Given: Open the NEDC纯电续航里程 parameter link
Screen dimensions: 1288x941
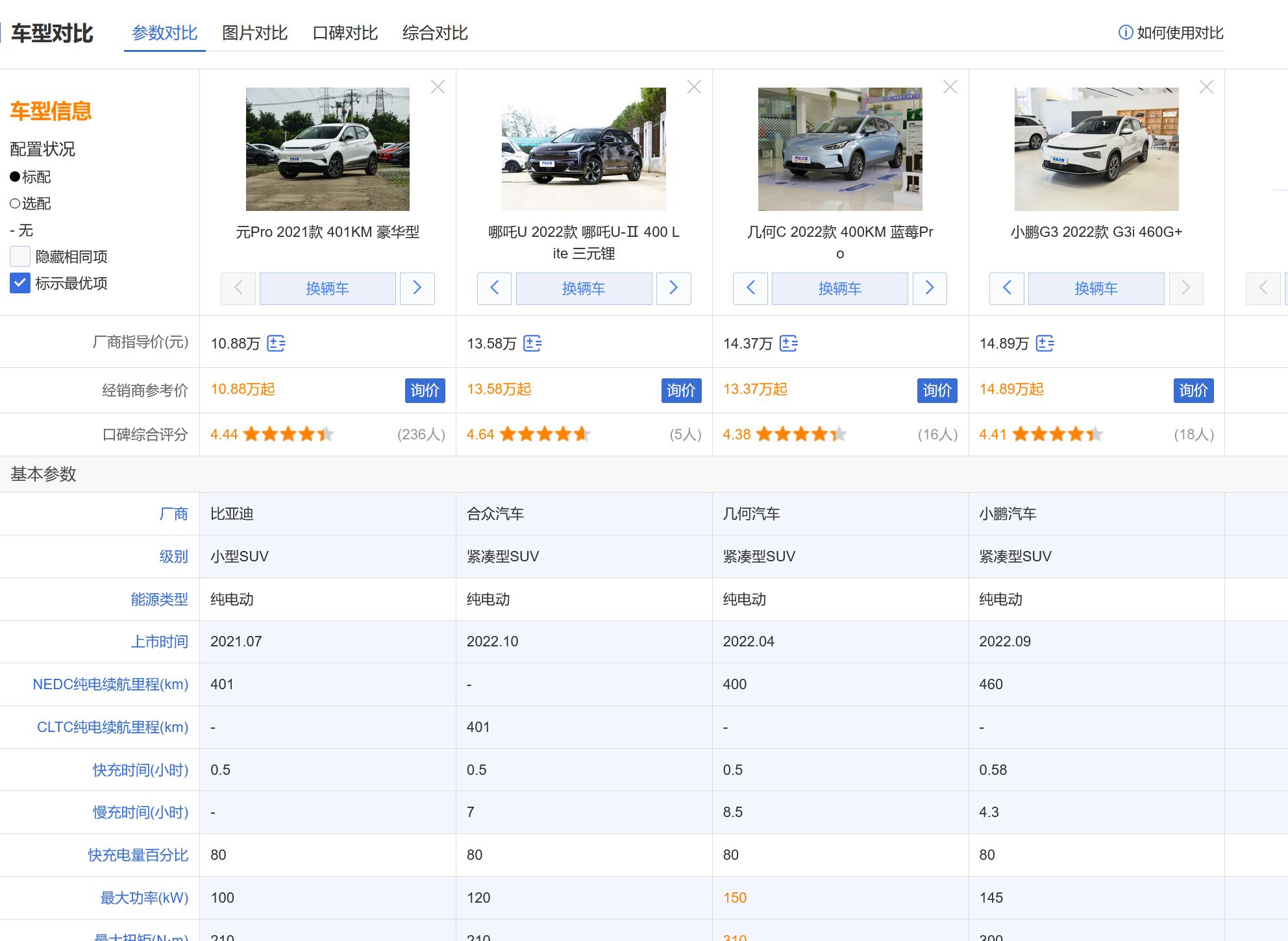Looking at the screenshot, I should [111, 684].
